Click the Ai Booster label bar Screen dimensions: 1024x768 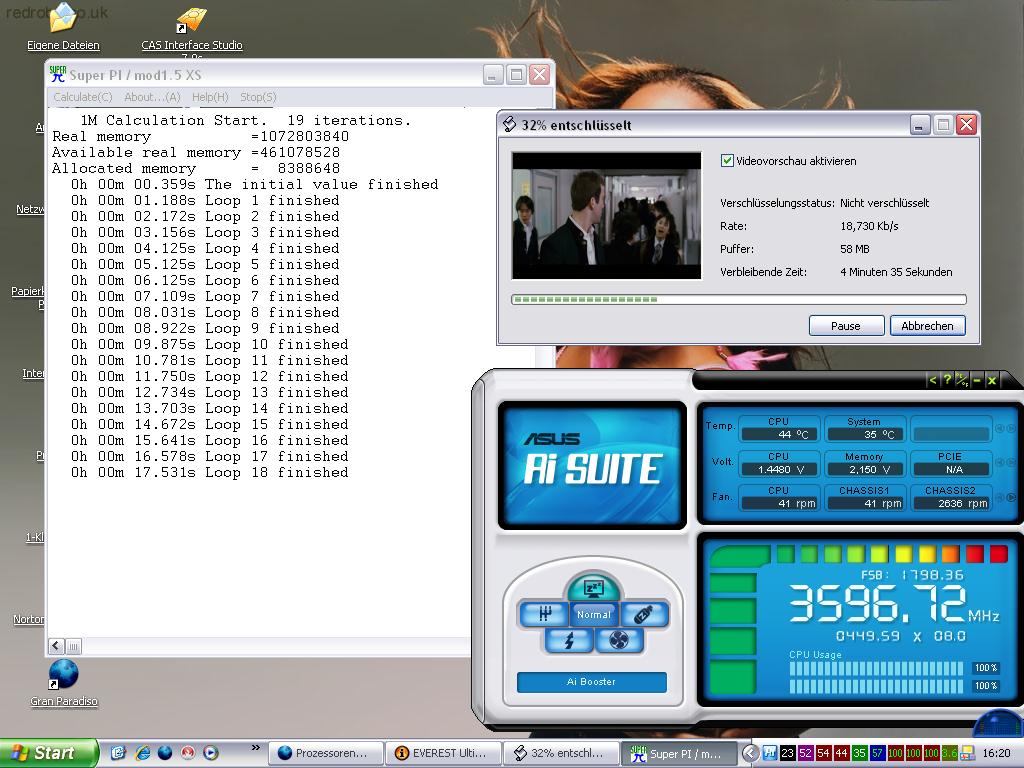click(x=592, y=682)
